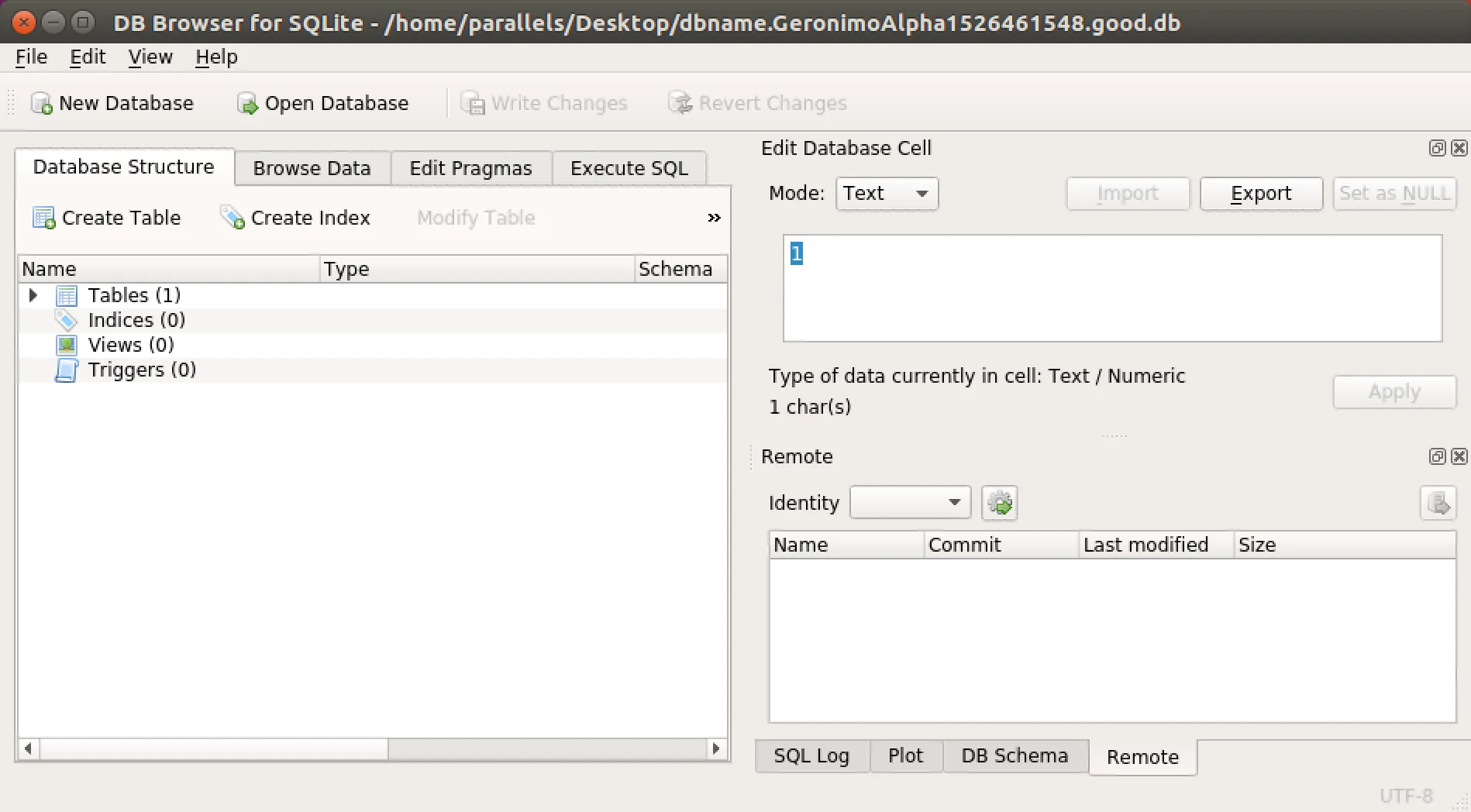Screen dimensions: 1471x812
Task: Open the File menu
Action: click(31, 57)
